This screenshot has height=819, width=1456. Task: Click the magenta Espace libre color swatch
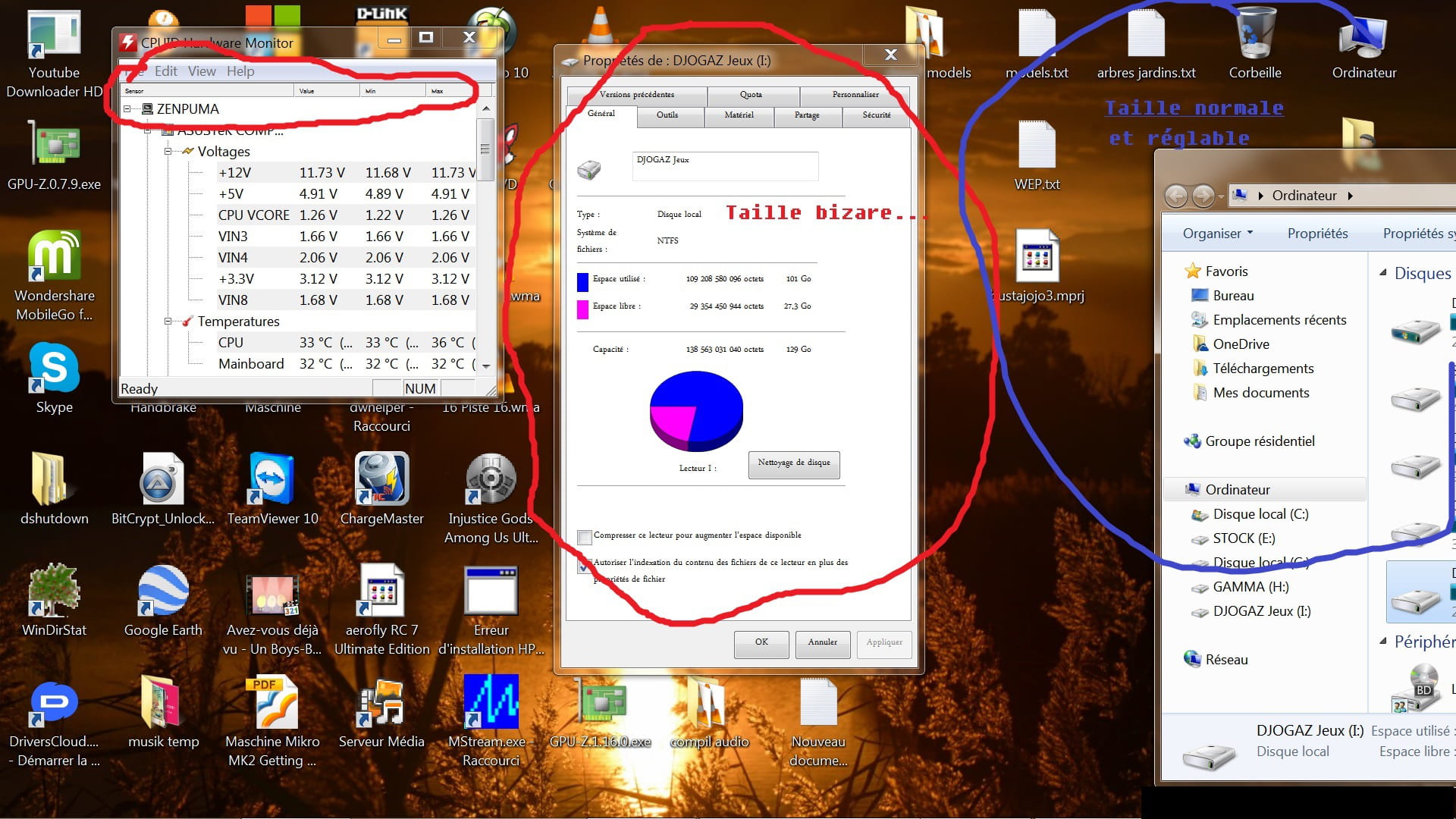coord(582,309)
